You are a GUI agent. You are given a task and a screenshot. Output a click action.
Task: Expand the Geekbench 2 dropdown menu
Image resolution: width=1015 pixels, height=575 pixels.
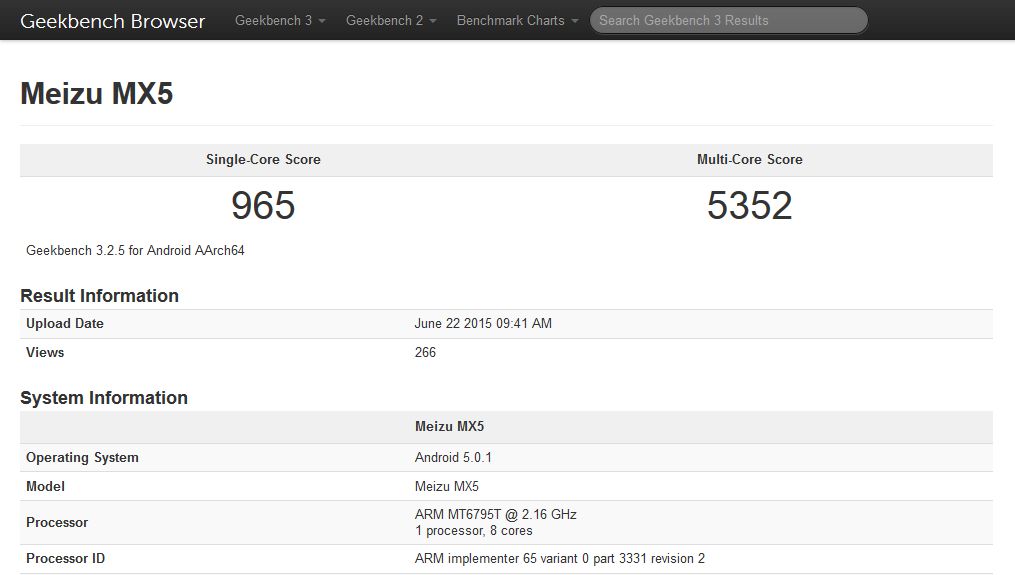pyautogui.click(x=391, y=21)
